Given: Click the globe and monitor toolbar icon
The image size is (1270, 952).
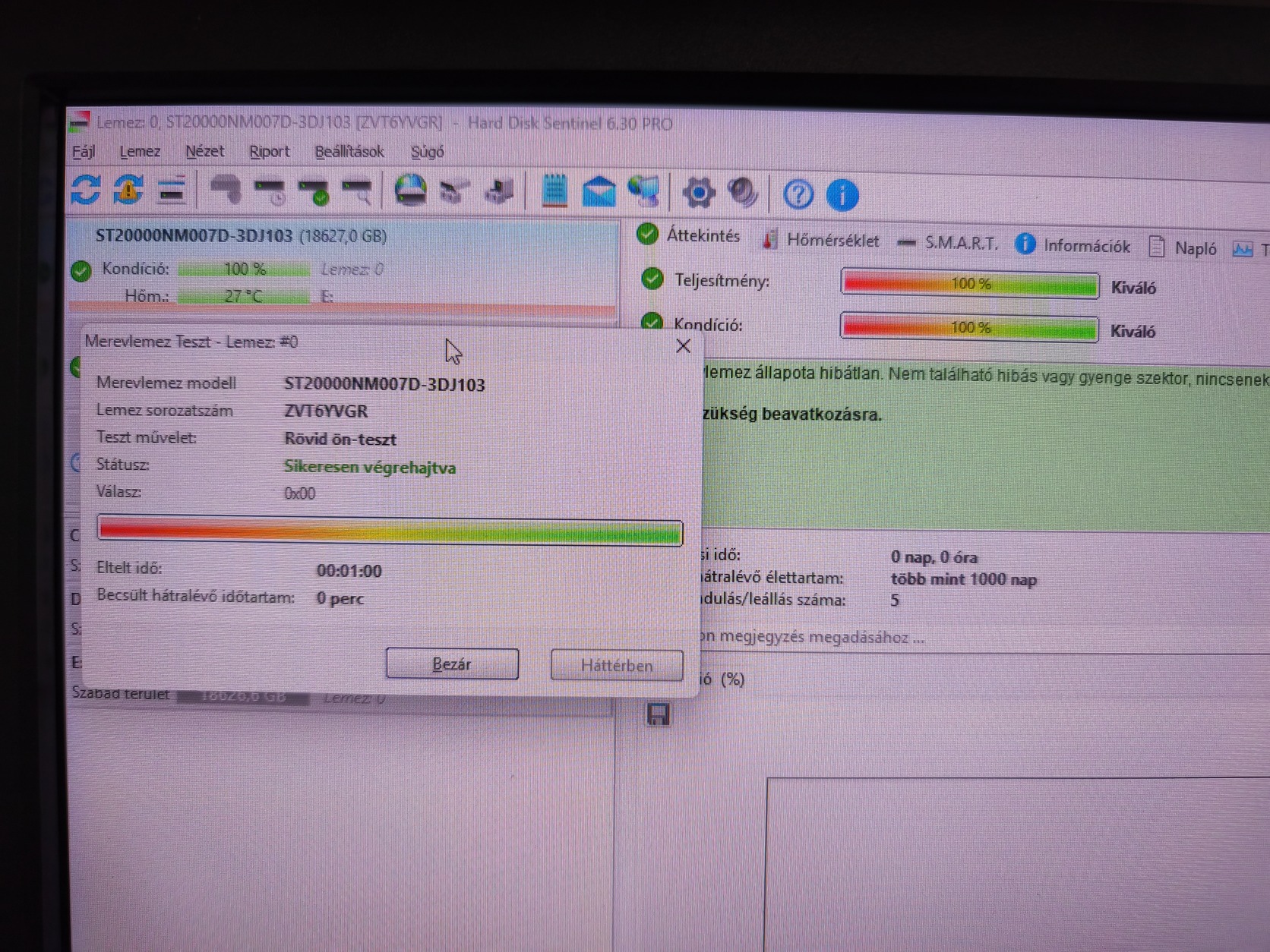Looking at the screenshot, I should [x=644, y=192].
